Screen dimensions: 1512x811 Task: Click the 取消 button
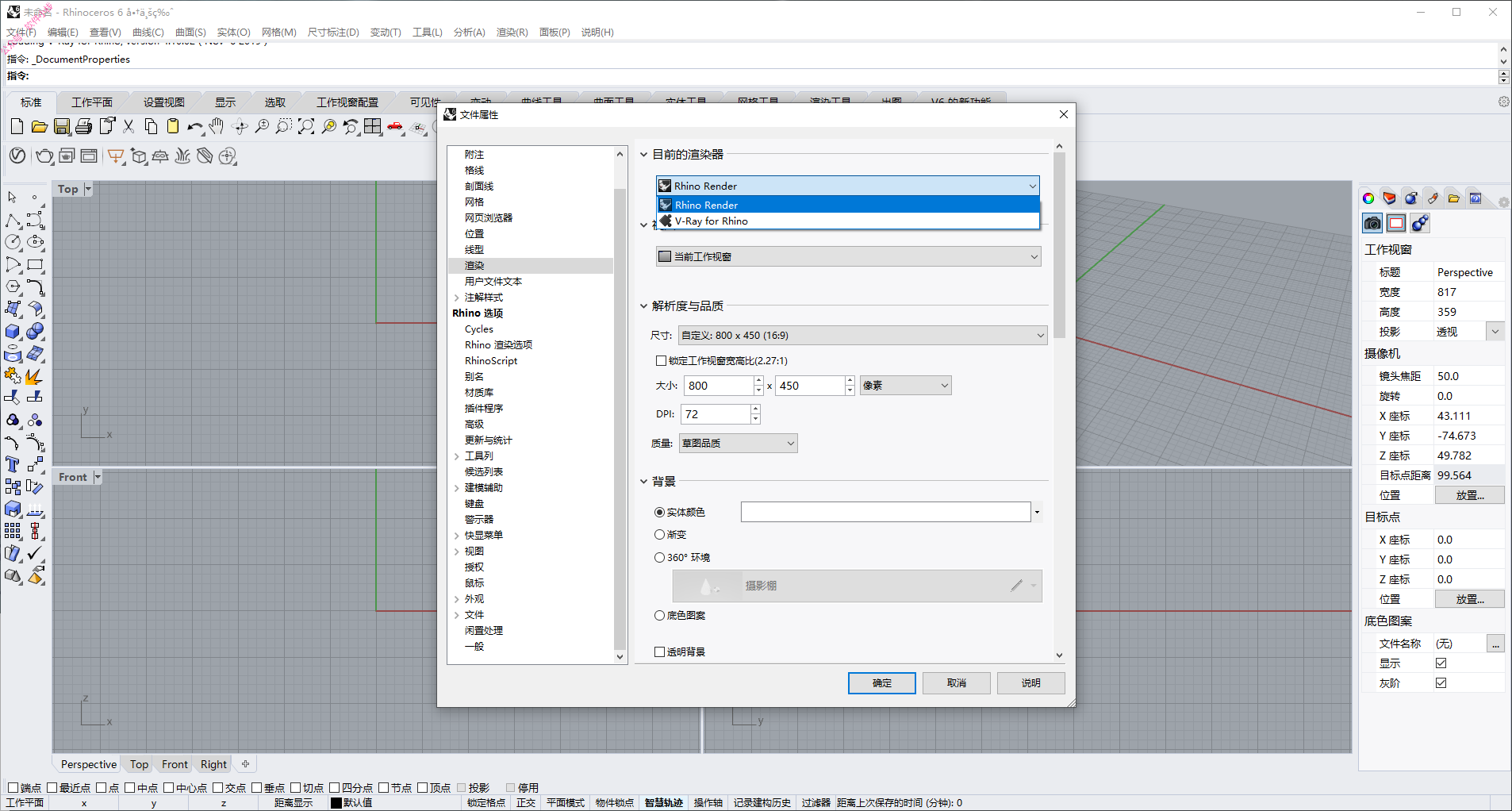coord(957,683)
